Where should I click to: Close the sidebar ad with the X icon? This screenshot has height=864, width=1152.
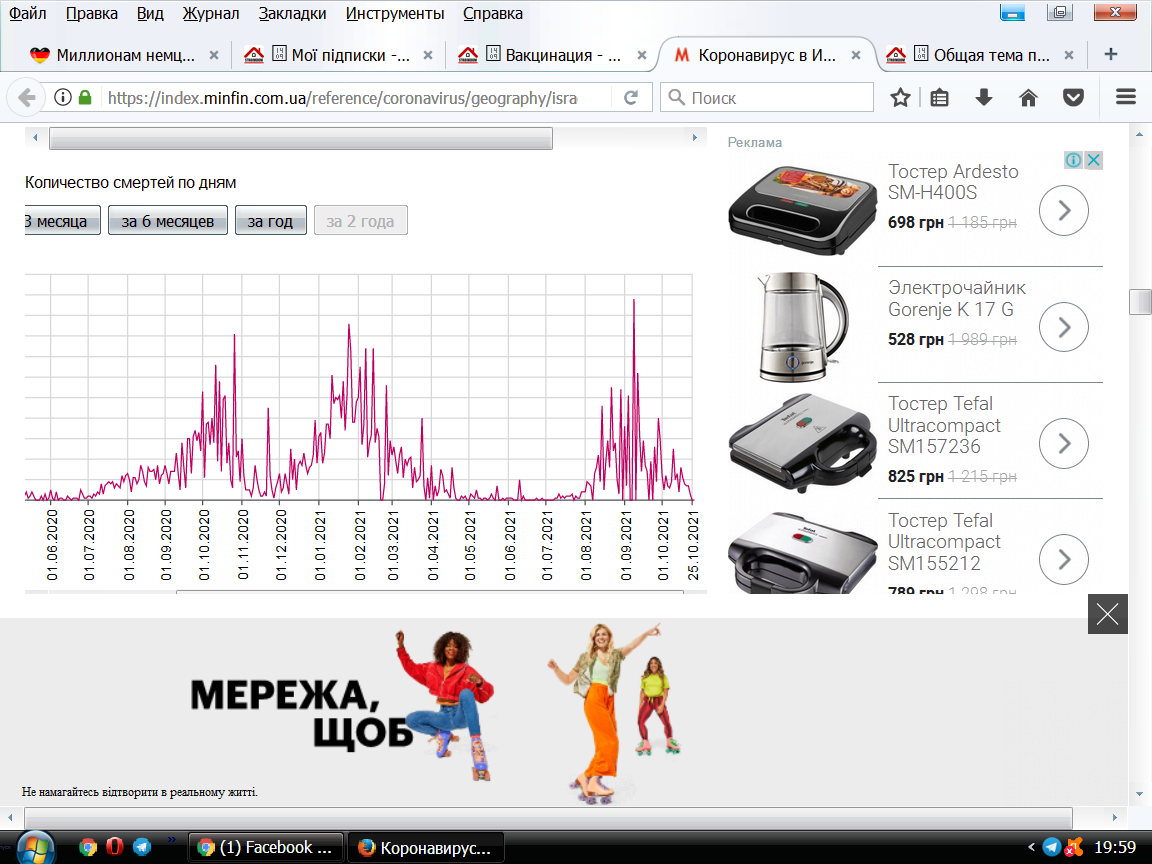1094,159
